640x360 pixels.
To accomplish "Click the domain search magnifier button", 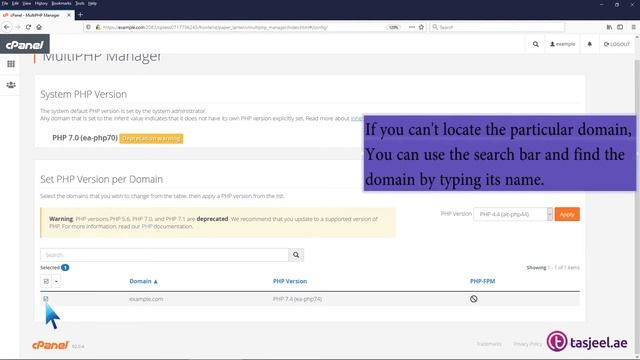I will (296, 255).
